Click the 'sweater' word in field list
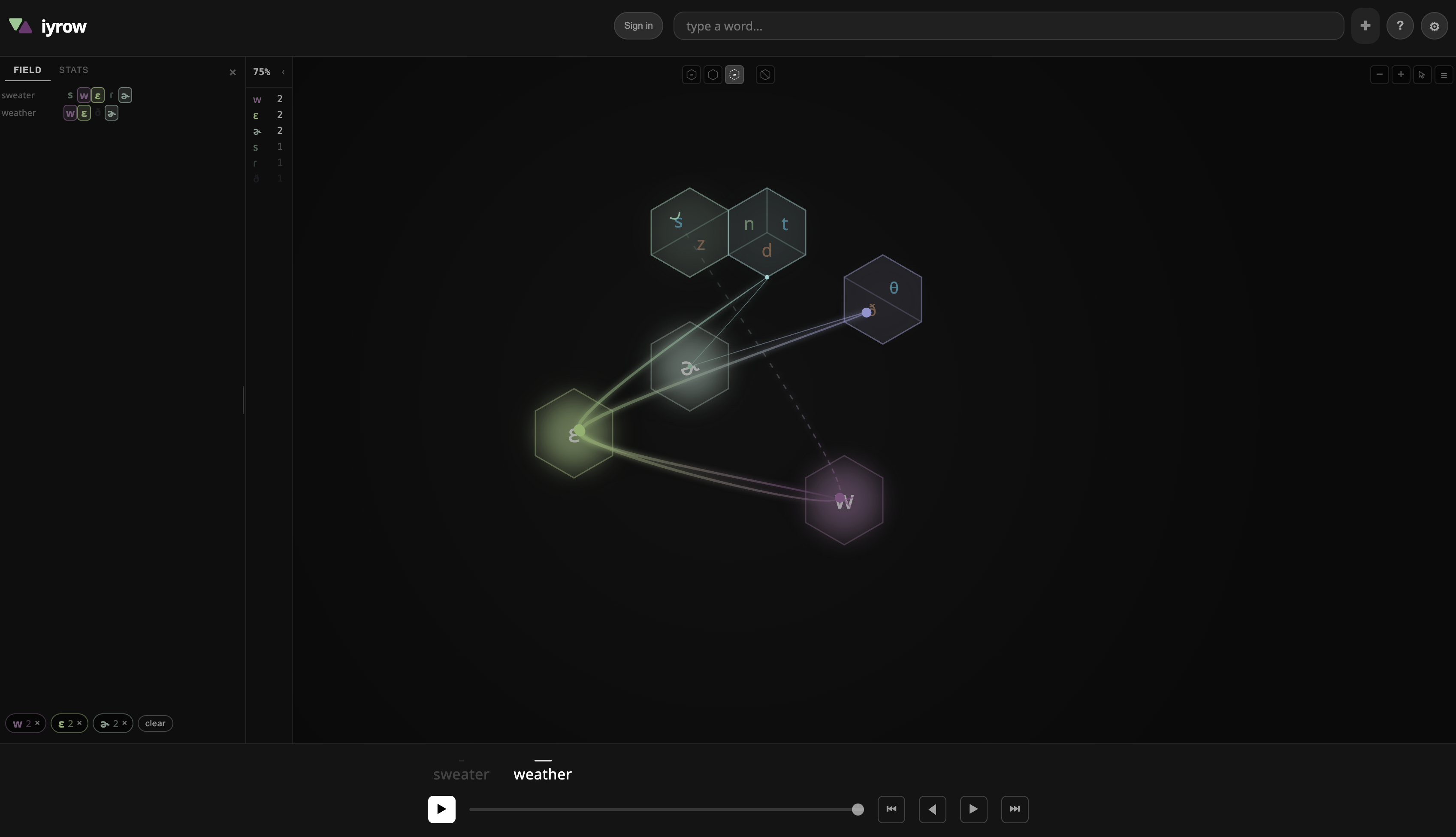Image resolution: width=1456 pixels, height=837 pixels. (x=18, y=95)
